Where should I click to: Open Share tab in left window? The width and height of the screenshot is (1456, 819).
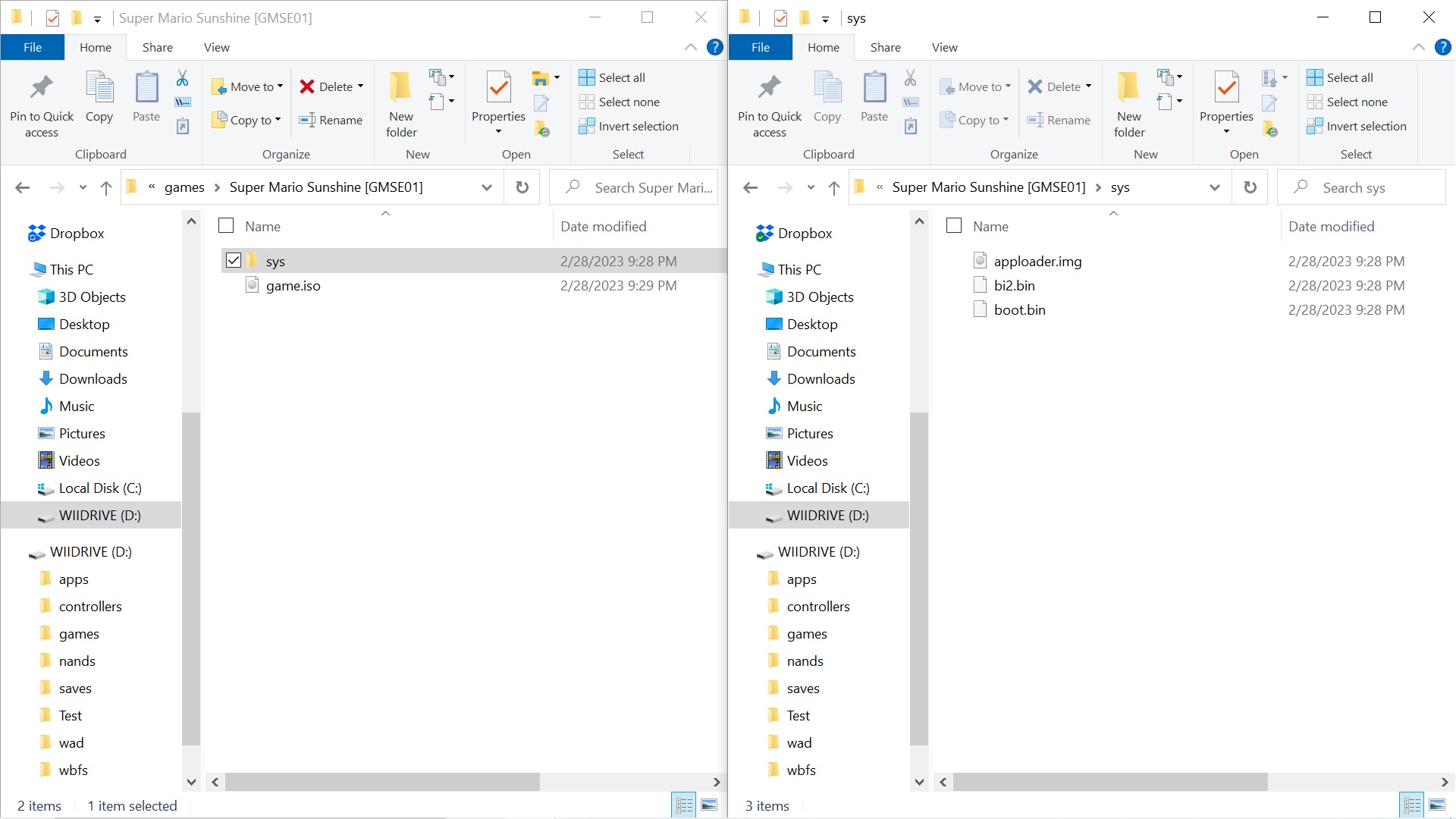click(x=158, y=47)
